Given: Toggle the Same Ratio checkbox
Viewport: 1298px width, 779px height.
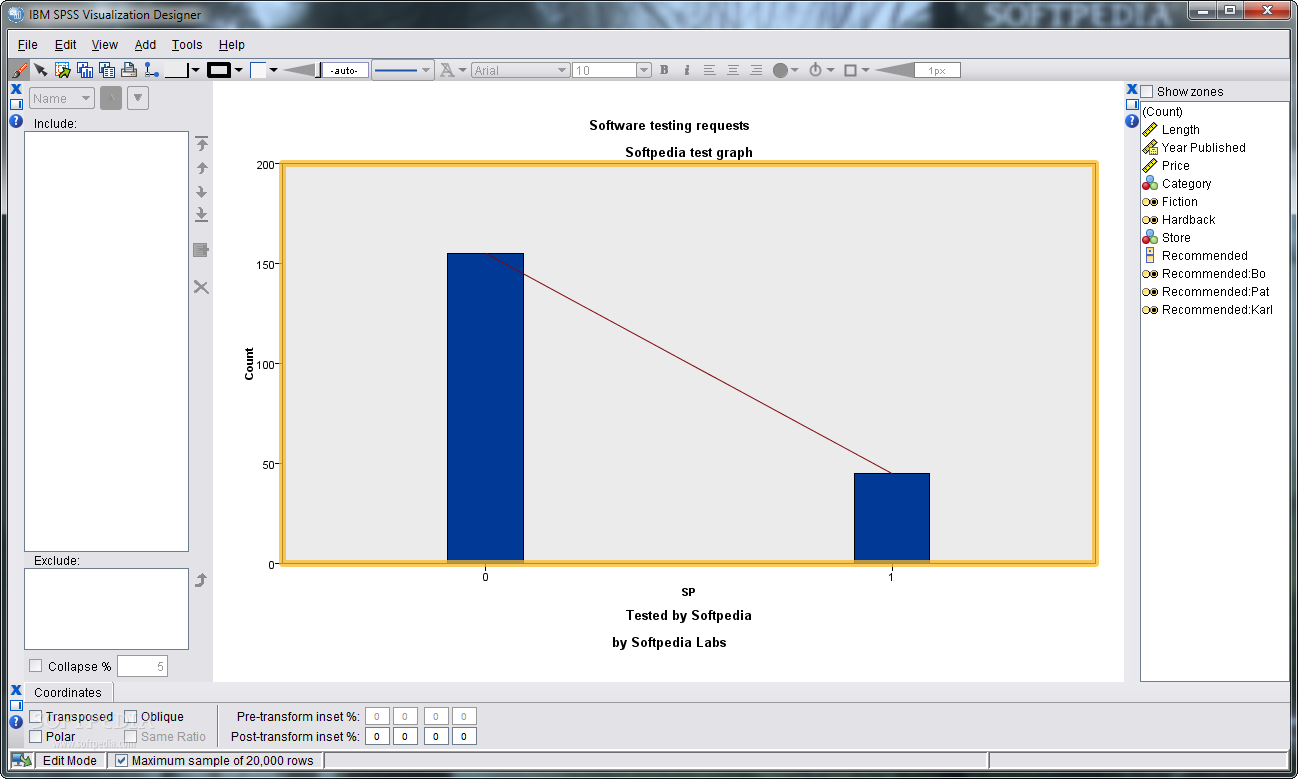Looking at the screenshot, I should click(131, 736).
